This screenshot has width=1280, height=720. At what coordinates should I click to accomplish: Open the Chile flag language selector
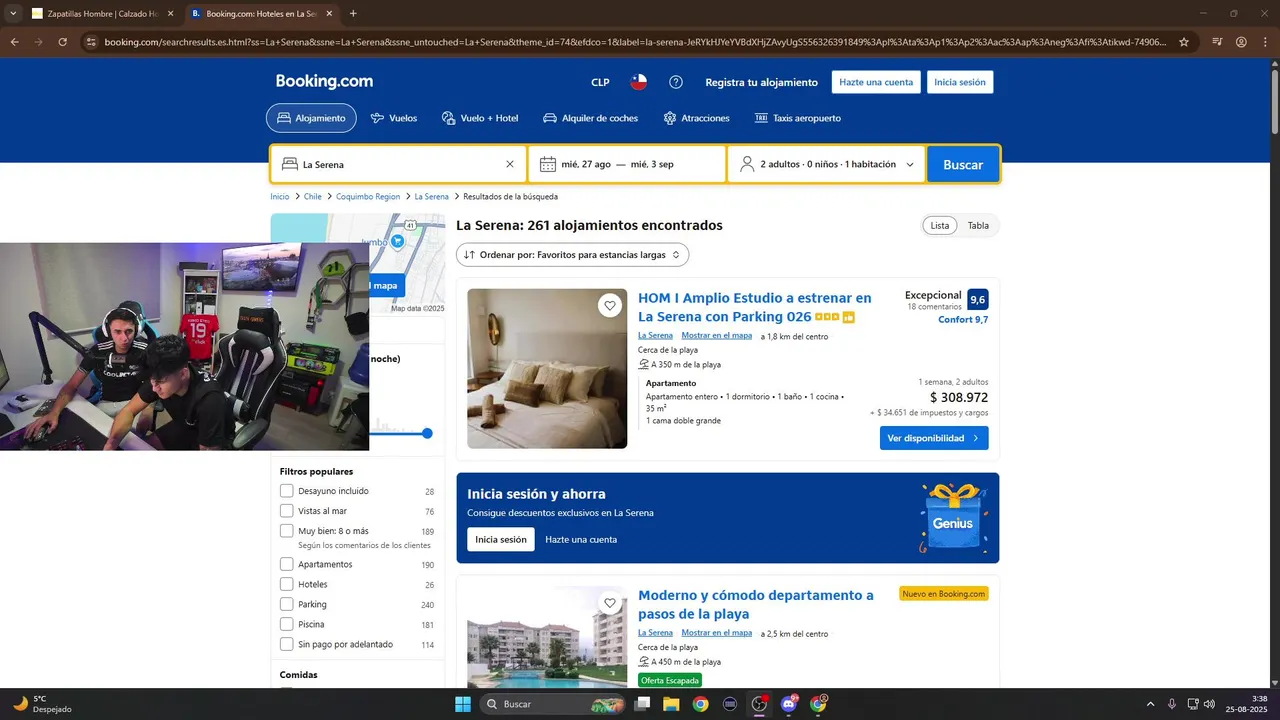638,82
